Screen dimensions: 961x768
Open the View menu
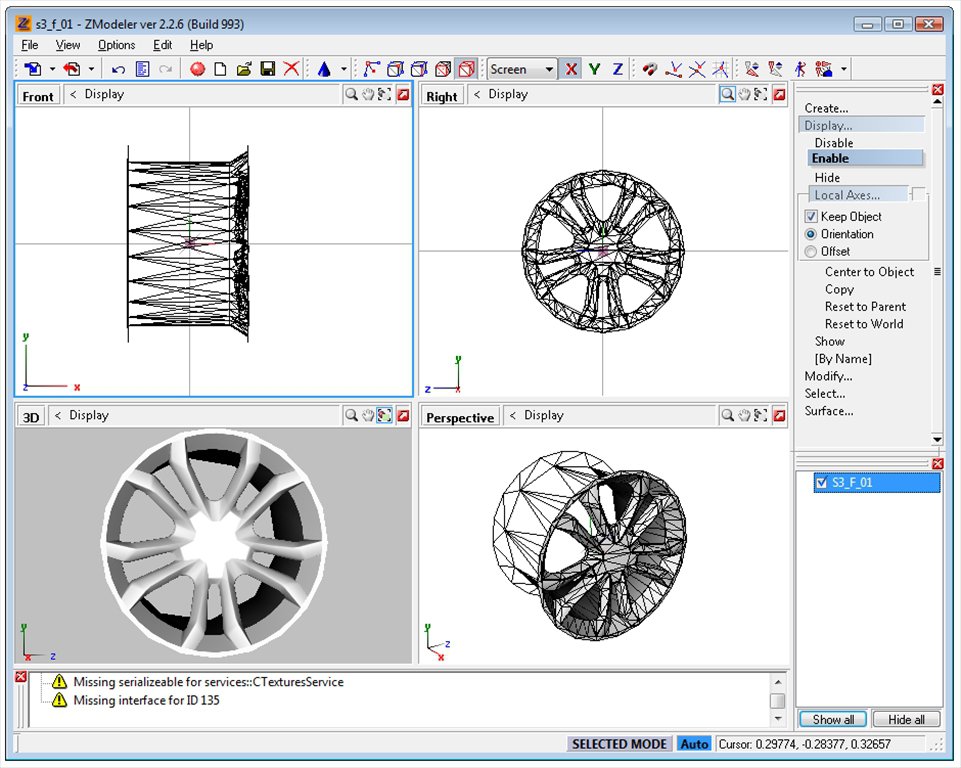coord(67,45)
